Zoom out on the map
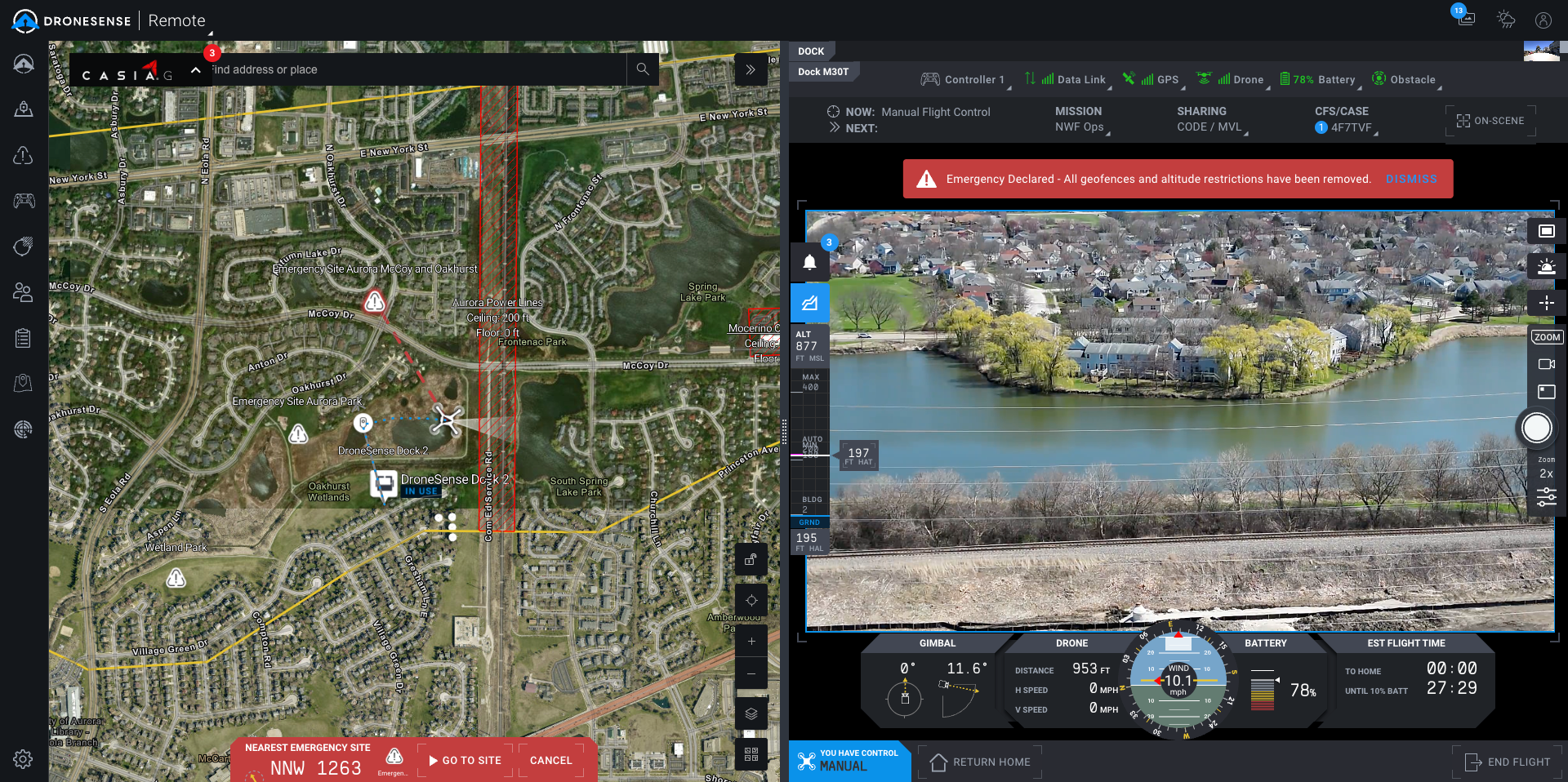1568x782 pixels. coord(751,674)
